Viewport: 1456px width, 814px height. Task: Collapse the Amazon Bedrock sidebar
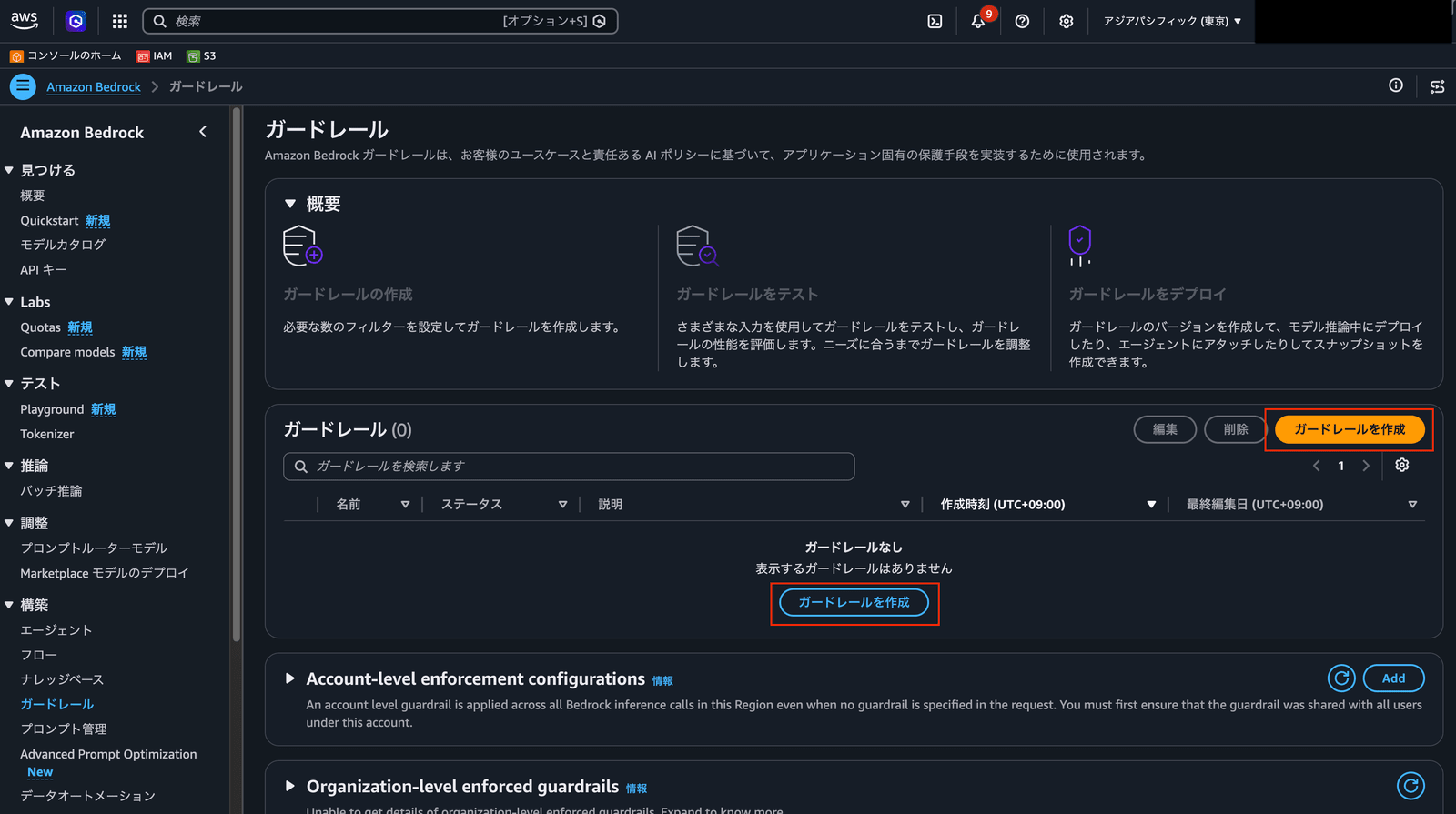pyautogui.click(x=203, y=132)
